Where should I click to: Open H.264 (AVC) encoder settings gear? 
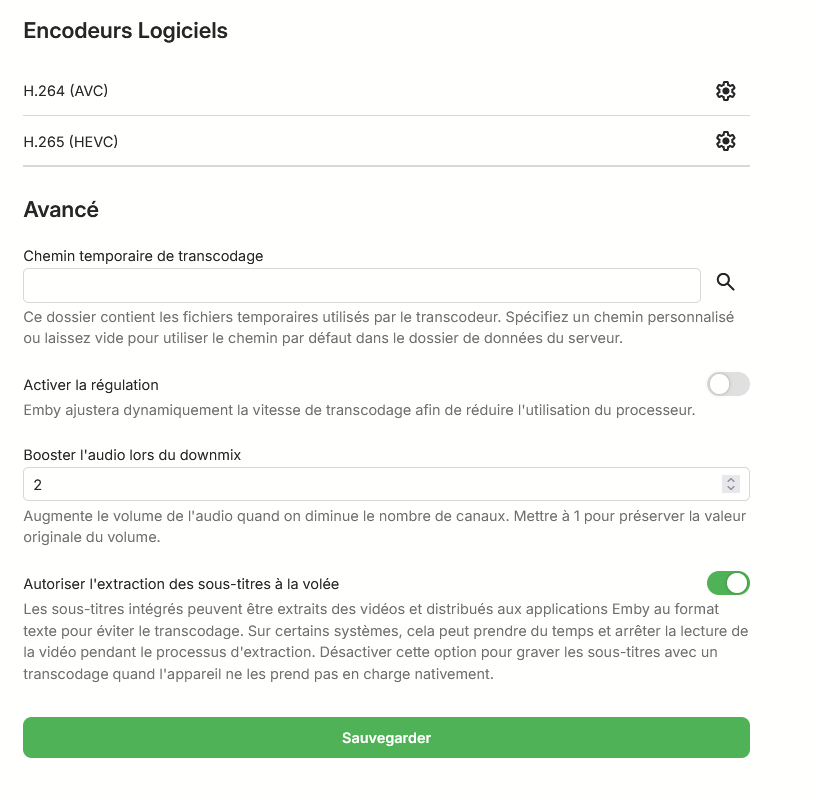coord(726,91)
